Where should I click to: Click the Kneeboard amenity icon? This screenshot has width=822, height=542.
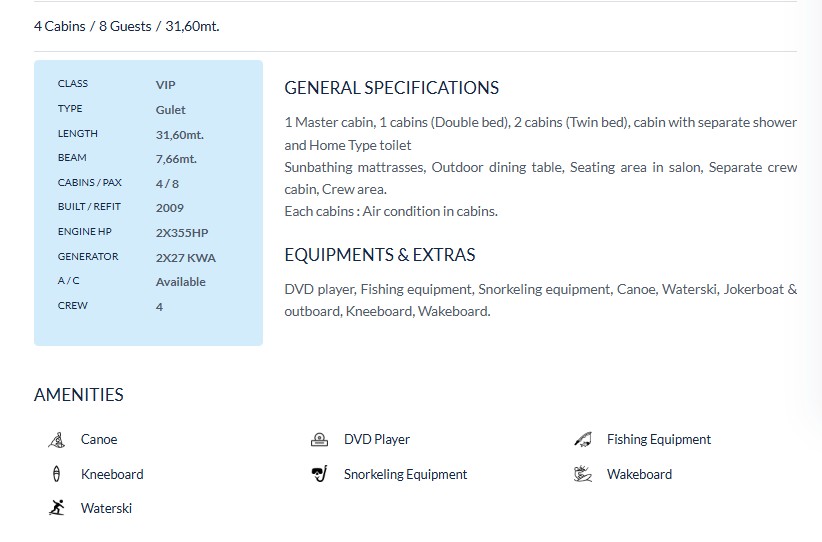57,474
